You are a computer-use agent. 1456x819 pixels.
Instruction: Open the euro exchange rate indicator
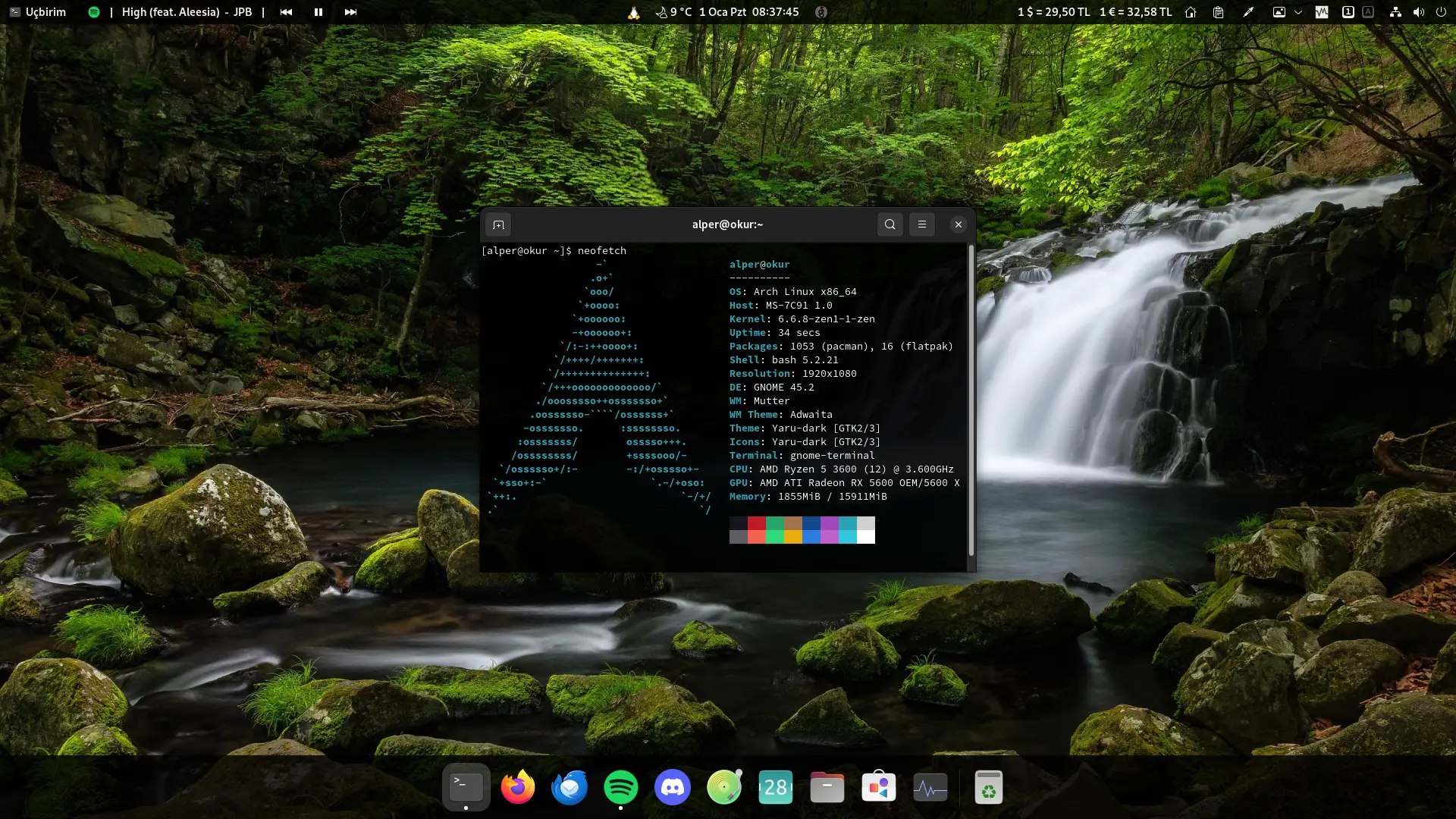(x=1135, y=12)
